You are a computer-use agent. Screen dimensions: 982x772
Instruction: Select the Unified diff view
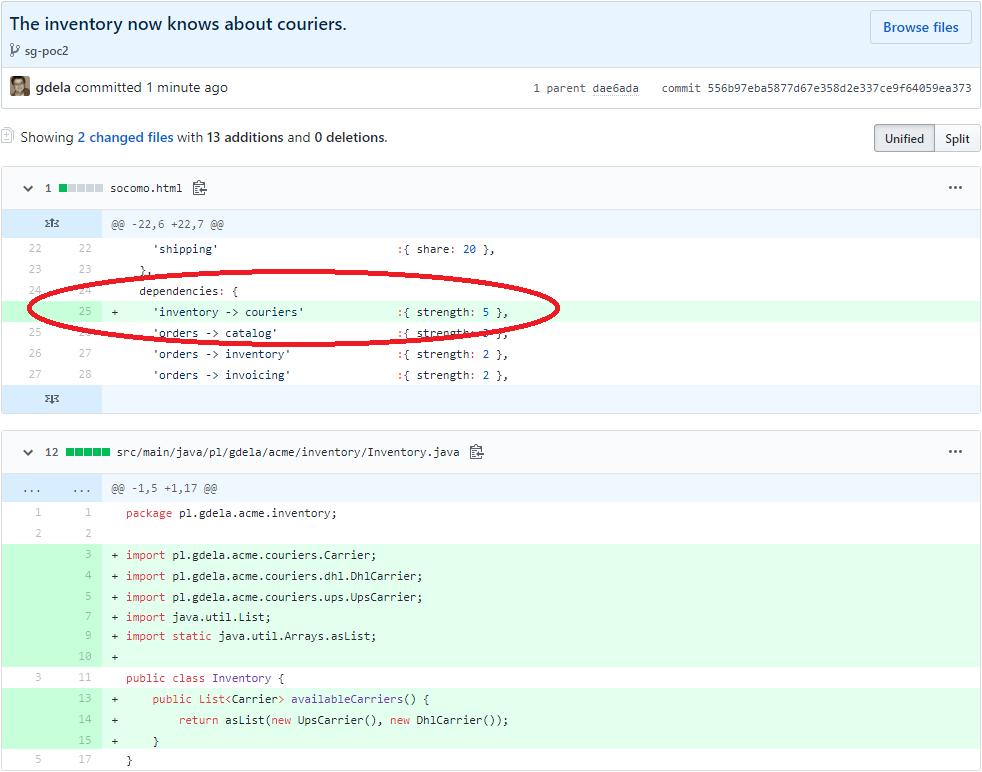(x=904, y=137)
